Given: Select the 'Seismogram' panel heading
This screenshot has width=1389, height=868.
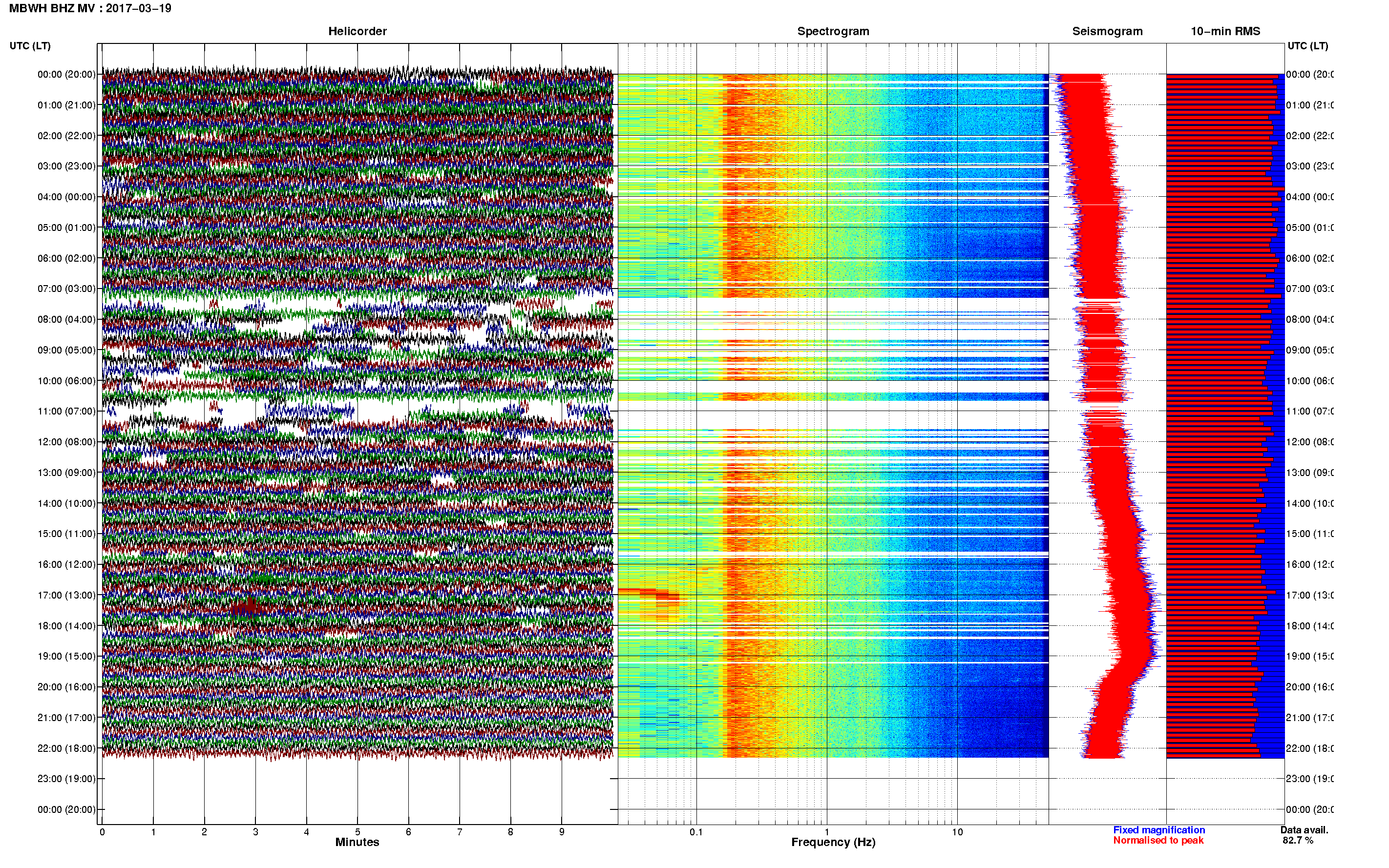Looking at the screenshot, I should coord(1107,31).
